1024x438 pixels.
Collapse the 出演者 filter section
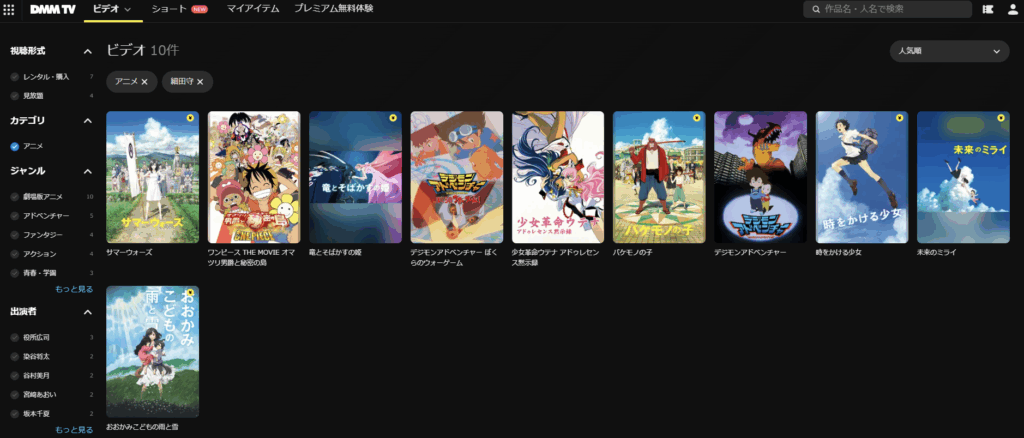[88, 312]
